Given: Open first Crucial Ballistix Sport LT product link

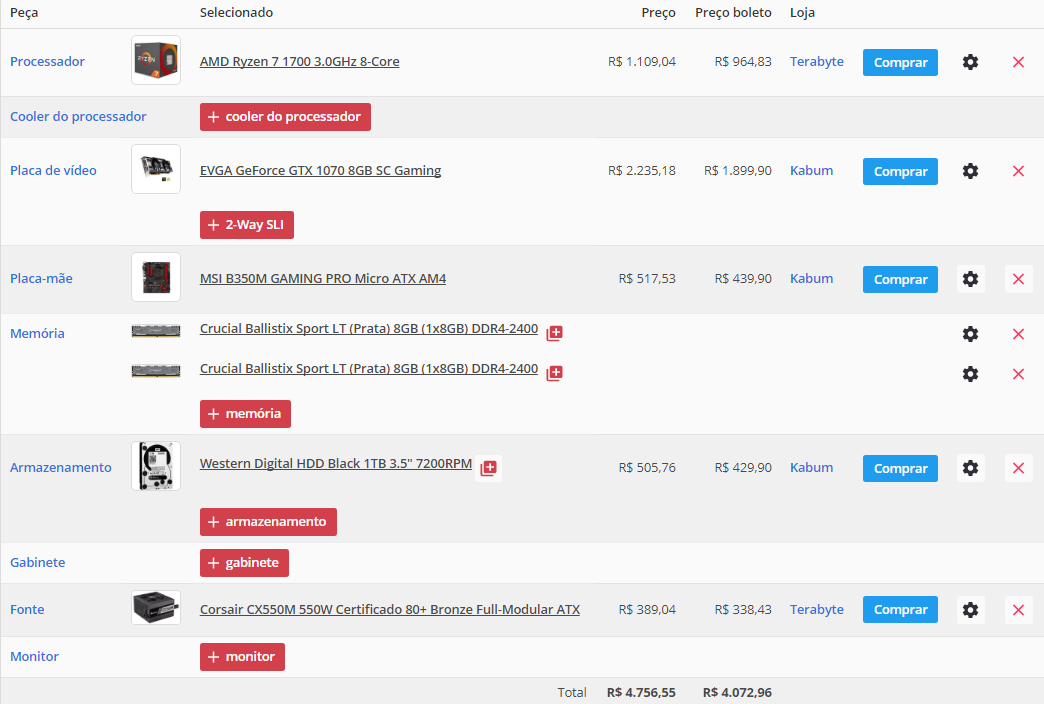Looking at the screenshot, I should click(x=369, y=328).
